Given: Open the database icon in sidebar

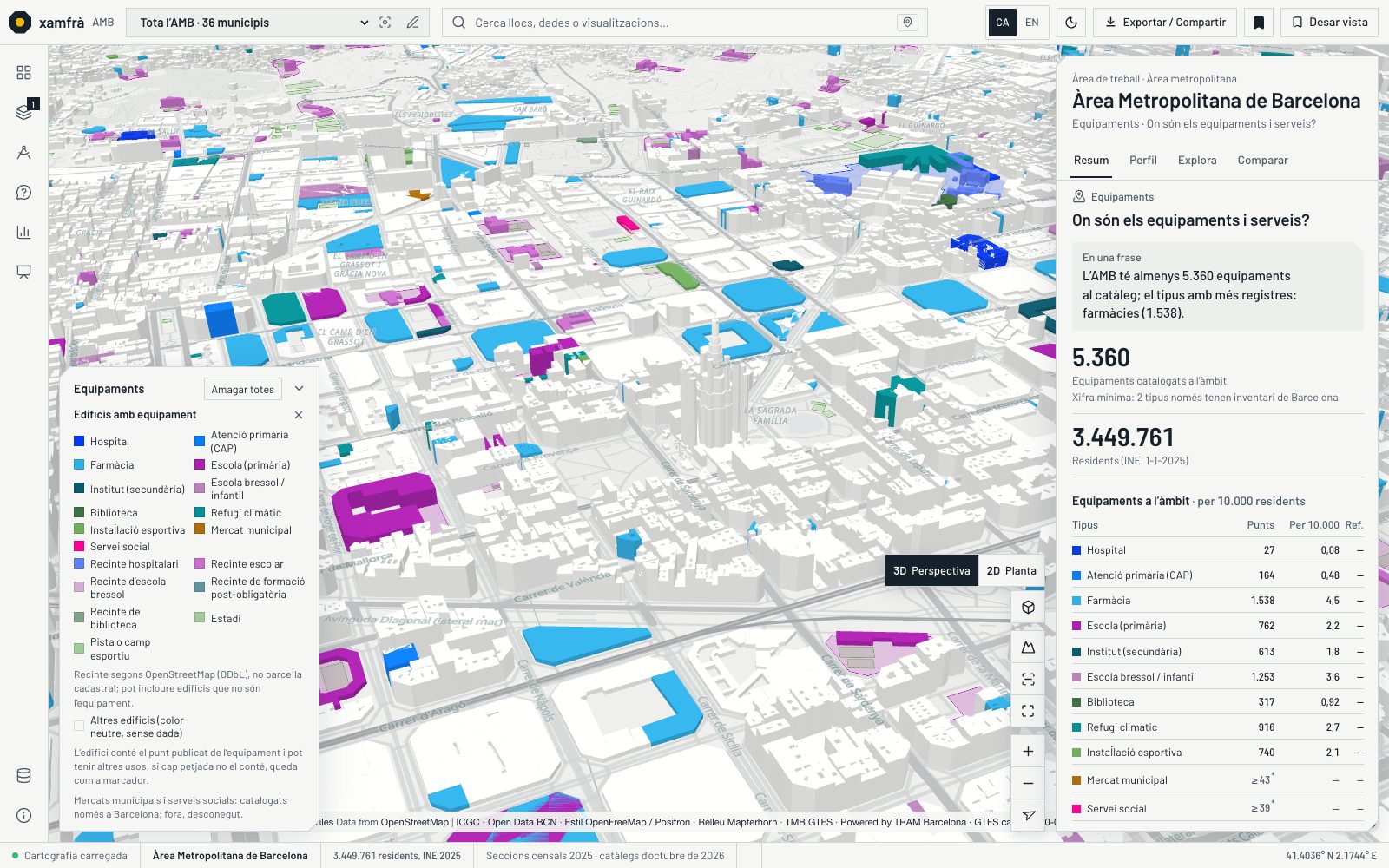Looking at the screenshot, I should [23, 776].
